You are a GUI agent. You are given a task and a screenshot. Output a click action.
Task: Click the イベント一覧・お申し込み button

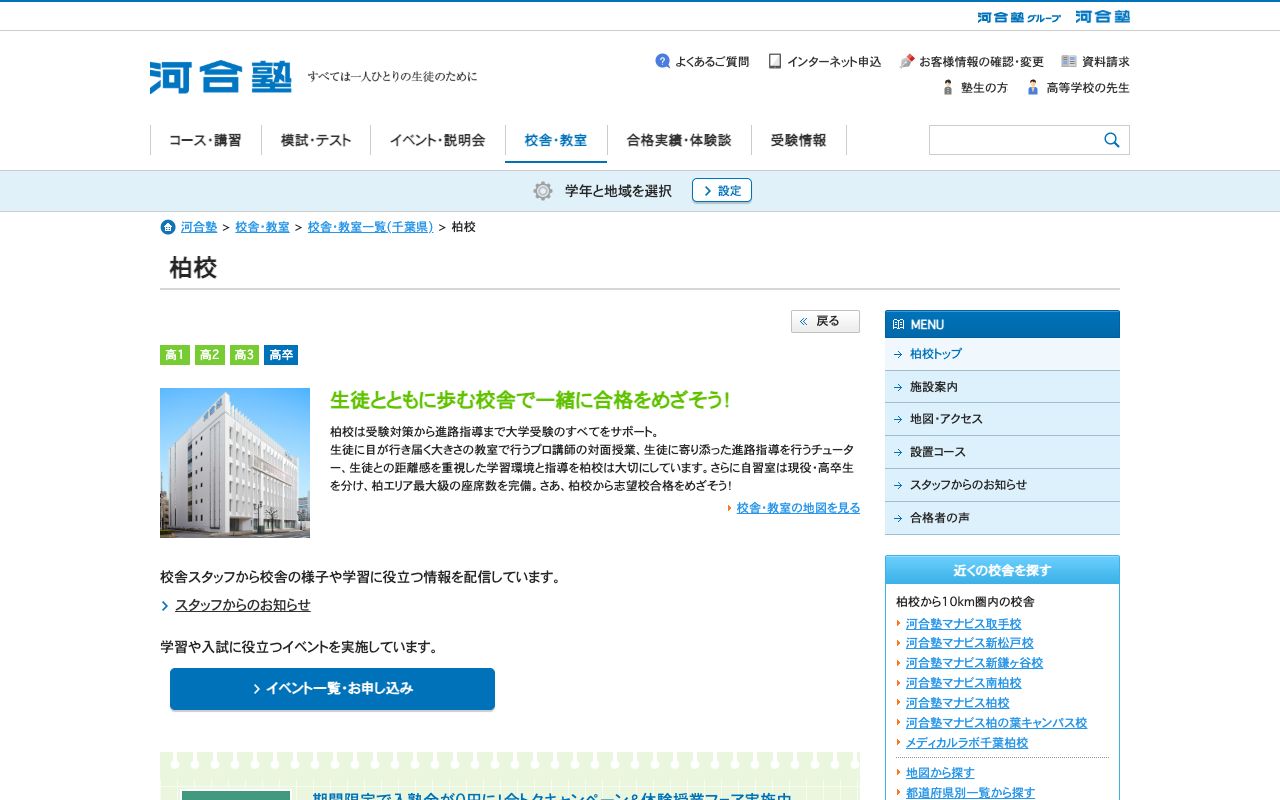332,689
